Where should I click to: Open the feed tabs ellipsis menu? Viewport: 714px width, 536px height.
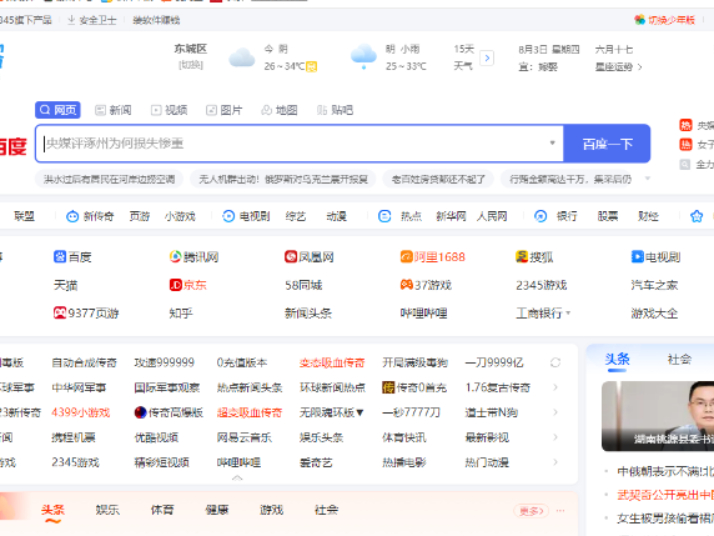coord(561,510)
